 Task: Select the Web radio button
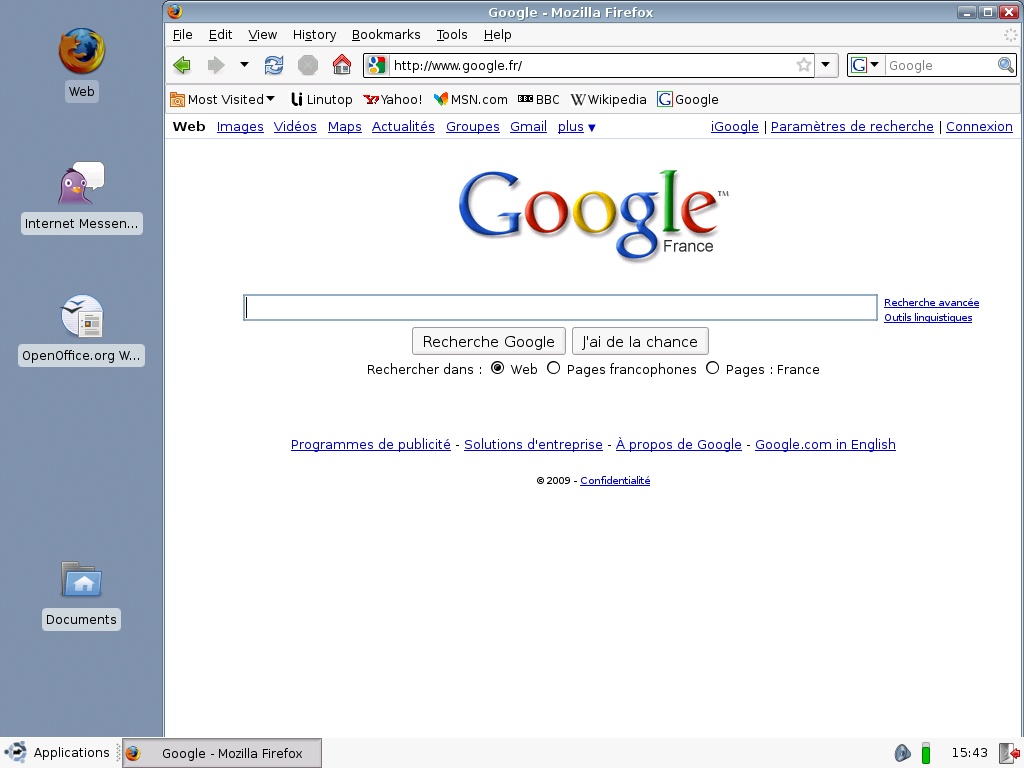point(497,368)
